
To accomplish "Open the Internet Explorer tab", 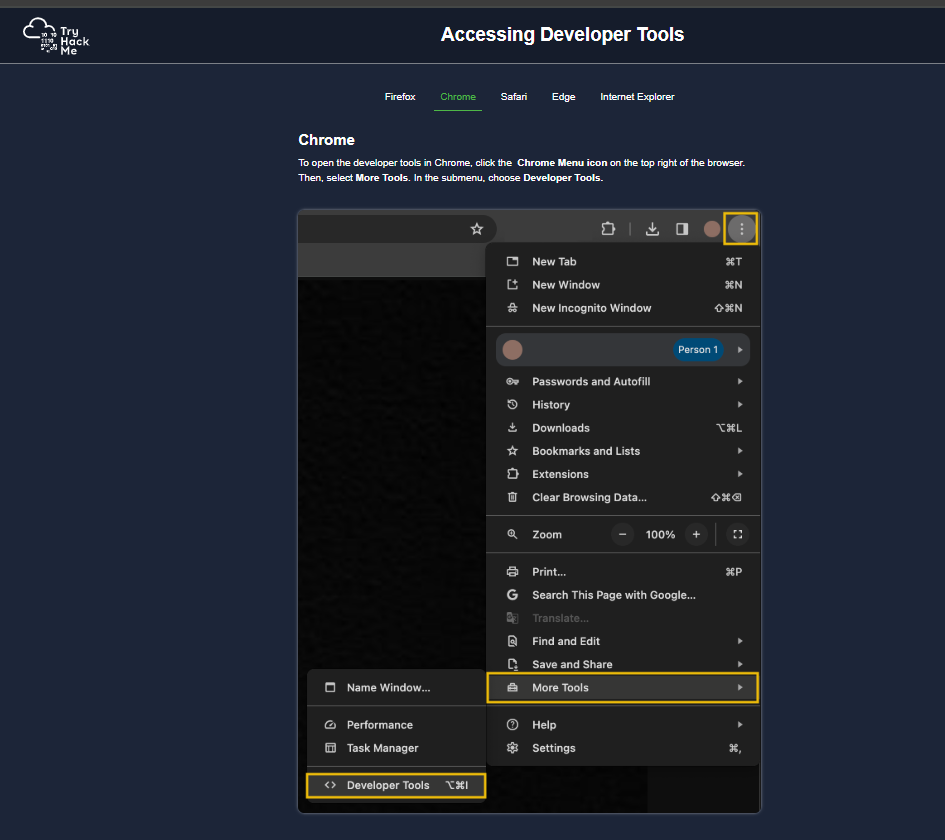I will coord(637,96).
